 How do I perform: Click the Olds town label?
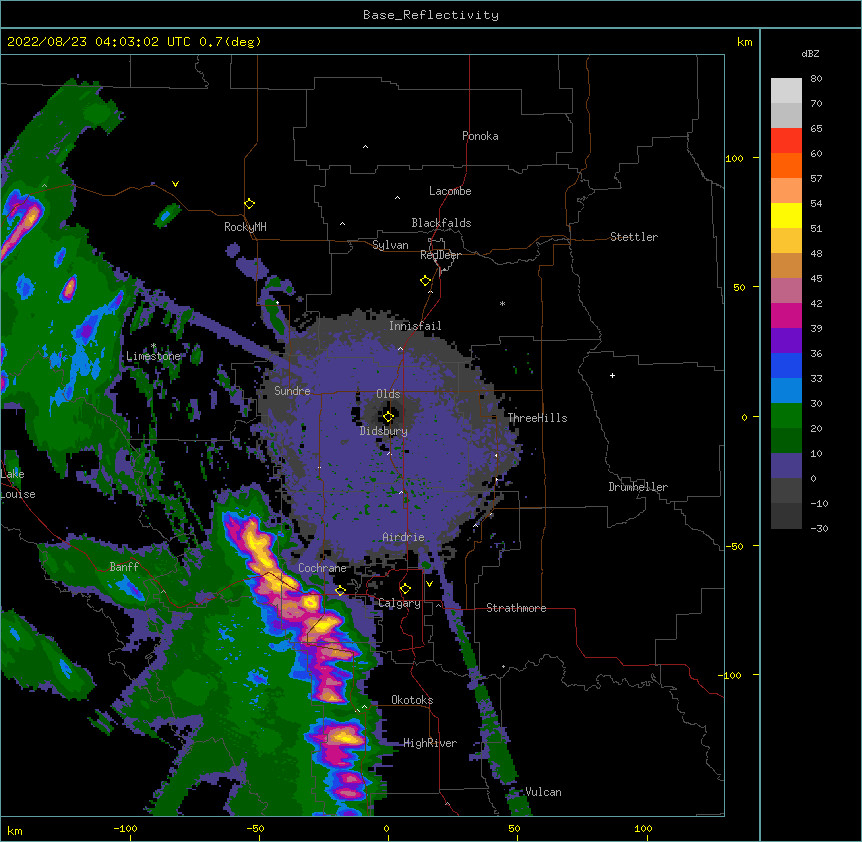[x=388, y=394]
